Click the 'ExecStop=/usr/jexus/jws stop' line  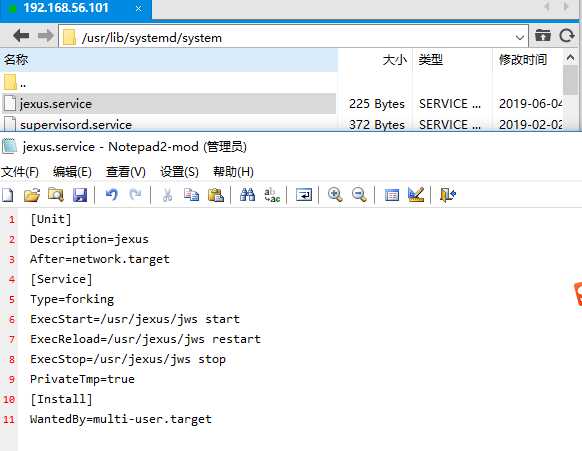coord(128,359)
